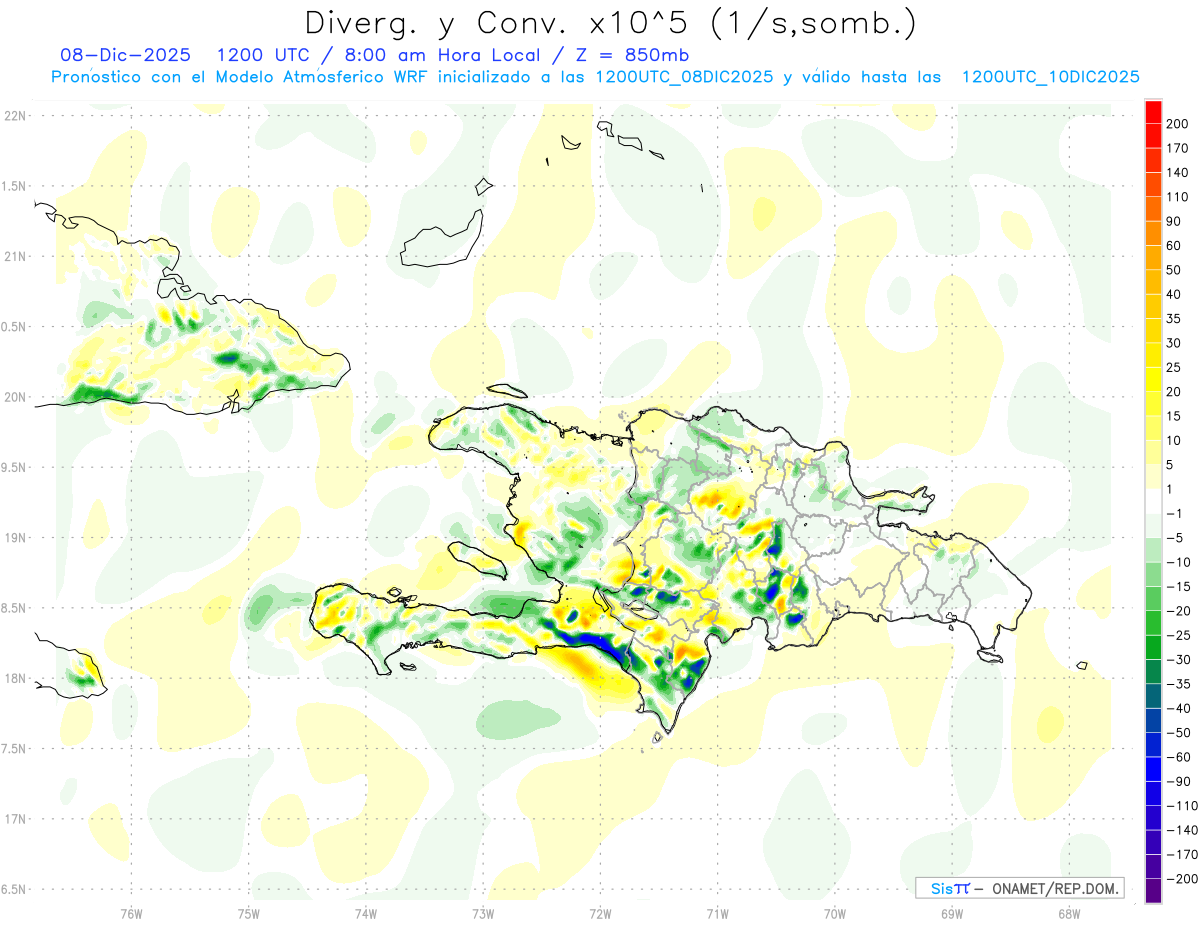Click the legend value '-30'
Screen dimensions: 1200x927
click(1178, 660)
